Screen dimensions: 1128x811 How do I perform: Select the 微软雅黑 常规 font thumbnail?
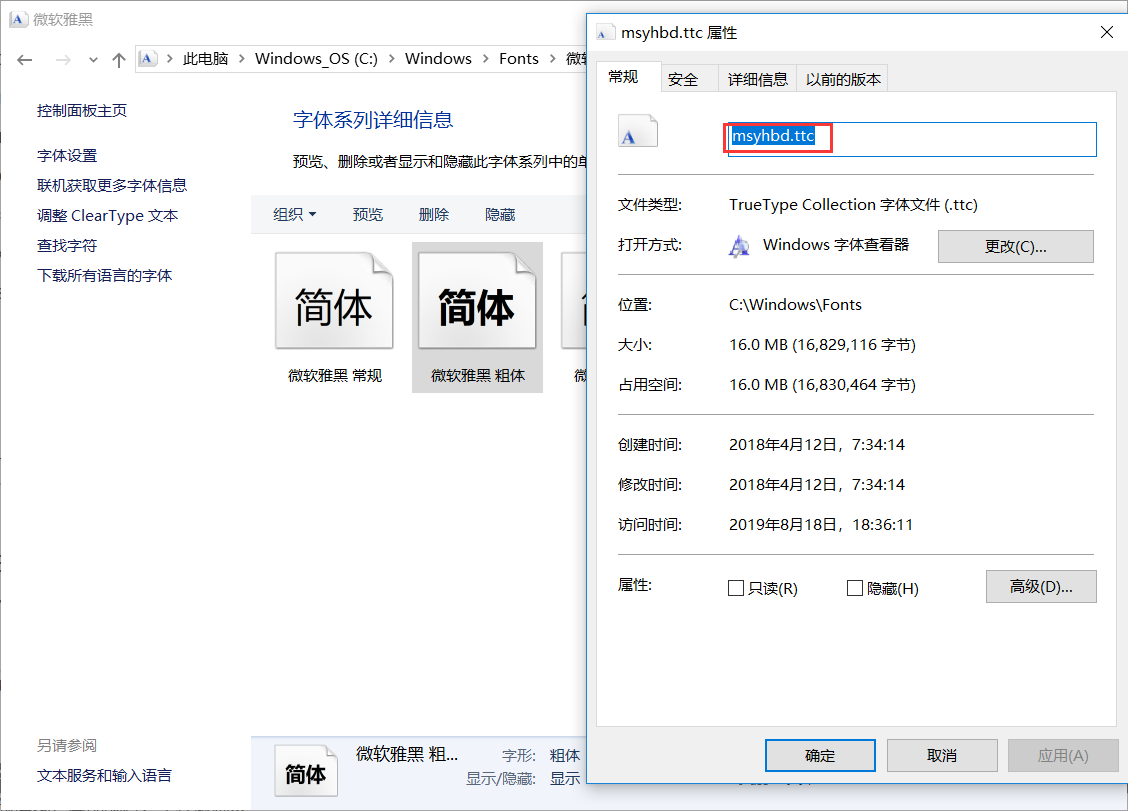click(335, 317)
